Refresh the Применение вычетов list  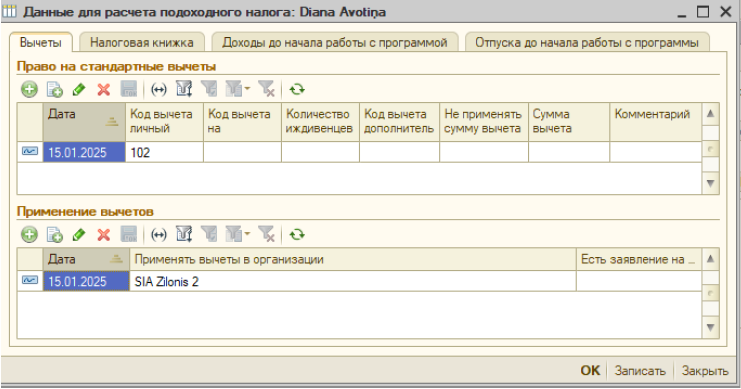297,234
